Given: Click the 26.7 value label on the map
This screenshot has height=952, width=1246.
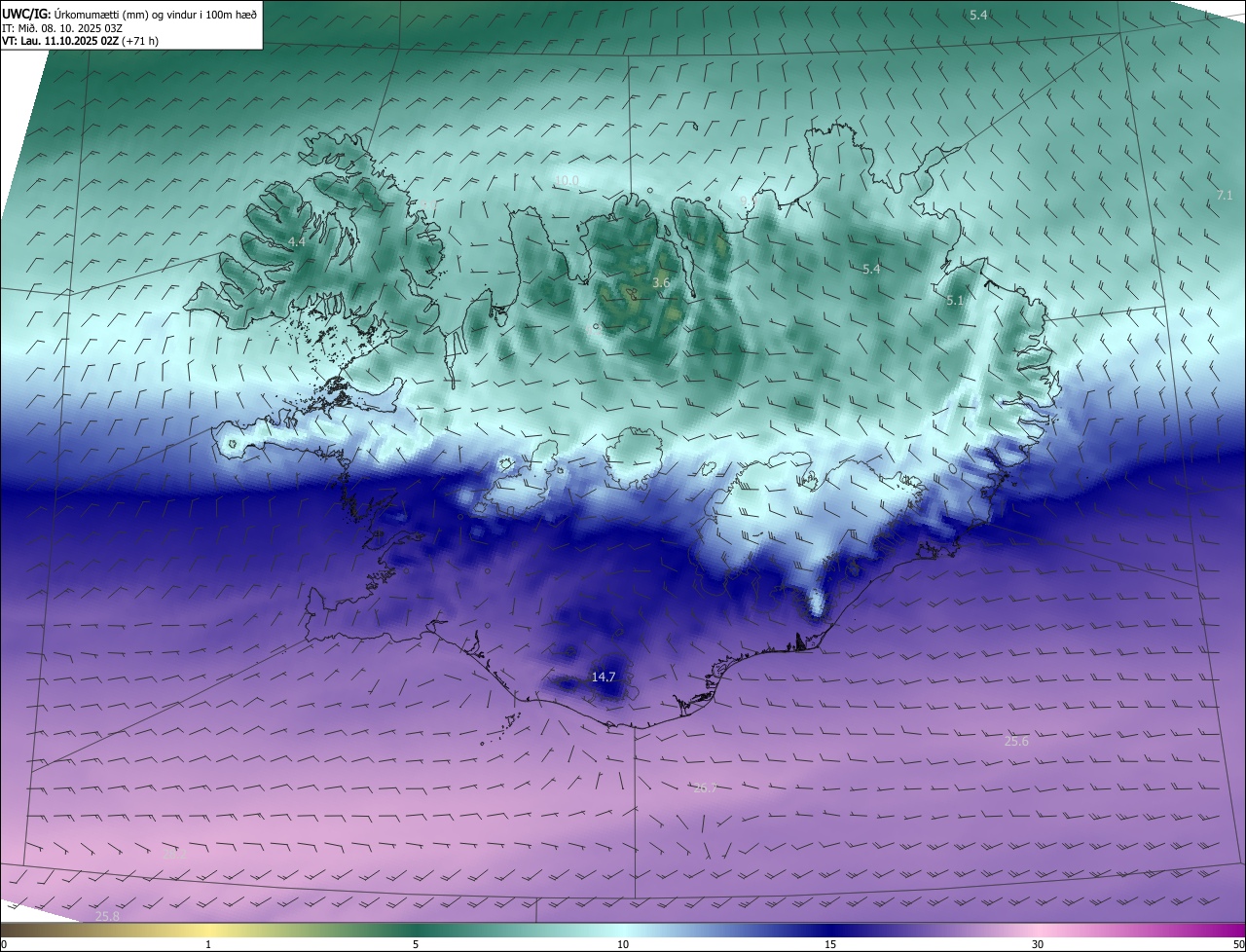Looking at the screenshot, I should tap(705, 788).
